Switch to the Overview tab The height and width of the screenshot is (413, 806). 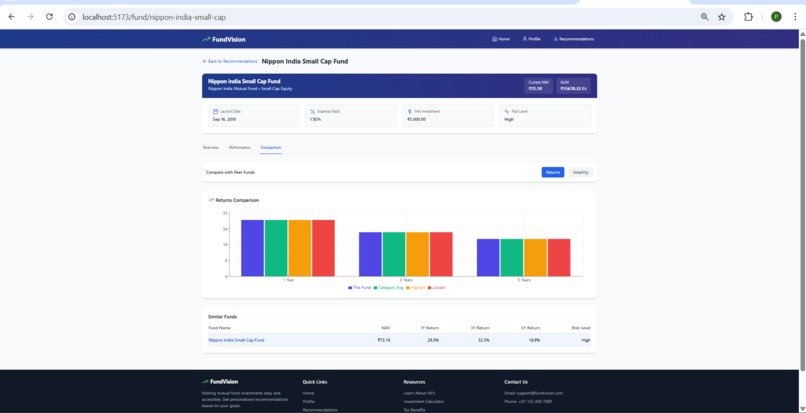click(211, 148)
